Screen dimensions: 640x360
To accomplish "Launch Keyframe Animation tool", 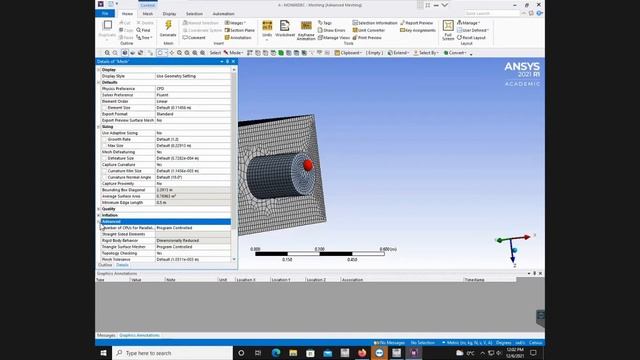I will pyautogui.click(x=306, y=30).
